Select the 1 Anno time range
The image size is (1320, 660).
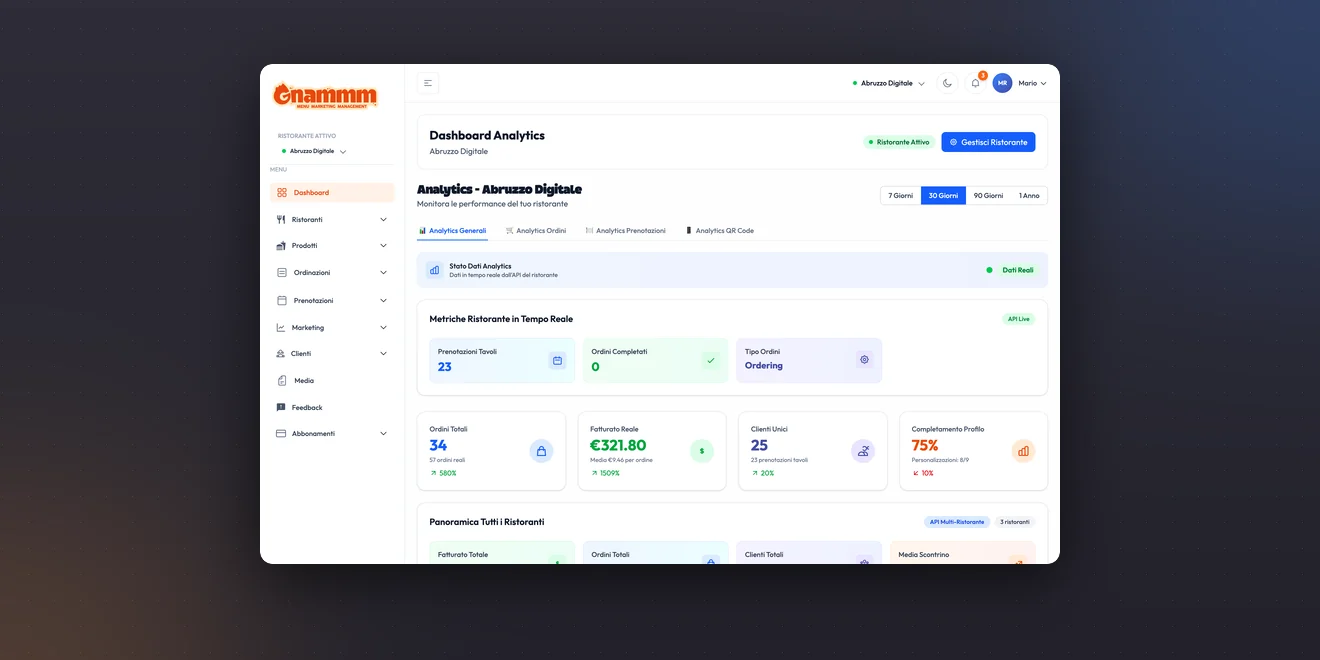(1029, 195)
